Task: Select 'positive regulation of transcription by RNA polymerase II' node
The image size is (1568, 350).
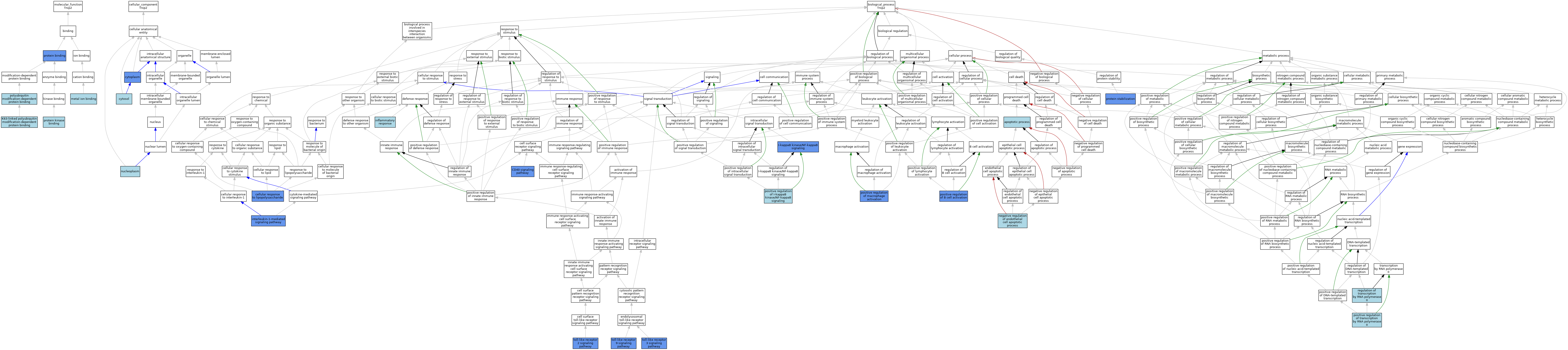Action: point(1366,320)
